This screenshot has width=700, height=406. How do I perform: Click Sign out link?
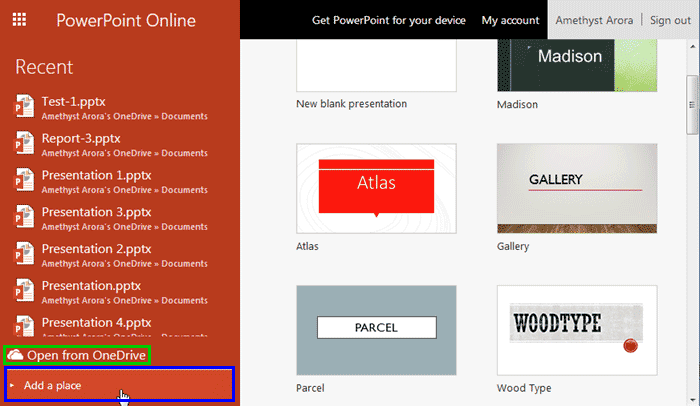click(670, 20)
